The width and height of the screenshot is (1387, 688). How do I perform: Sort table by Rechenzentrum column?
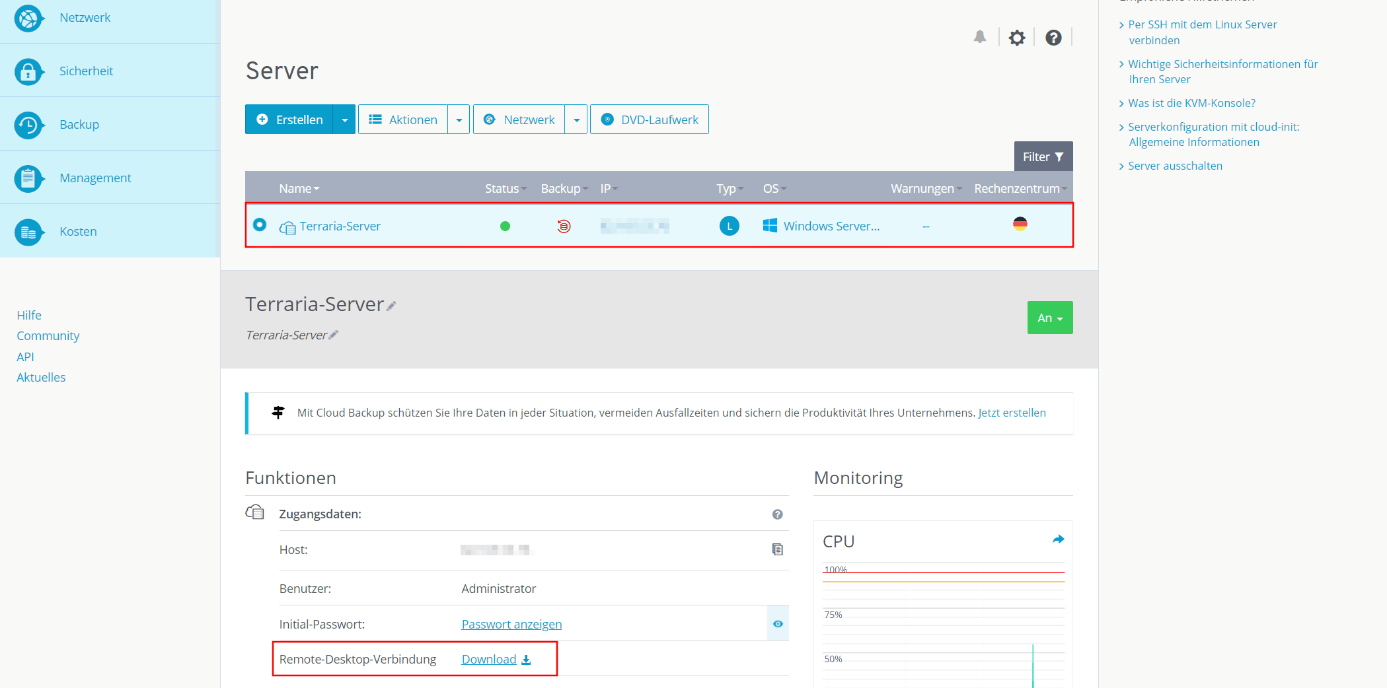(1021, 188)
